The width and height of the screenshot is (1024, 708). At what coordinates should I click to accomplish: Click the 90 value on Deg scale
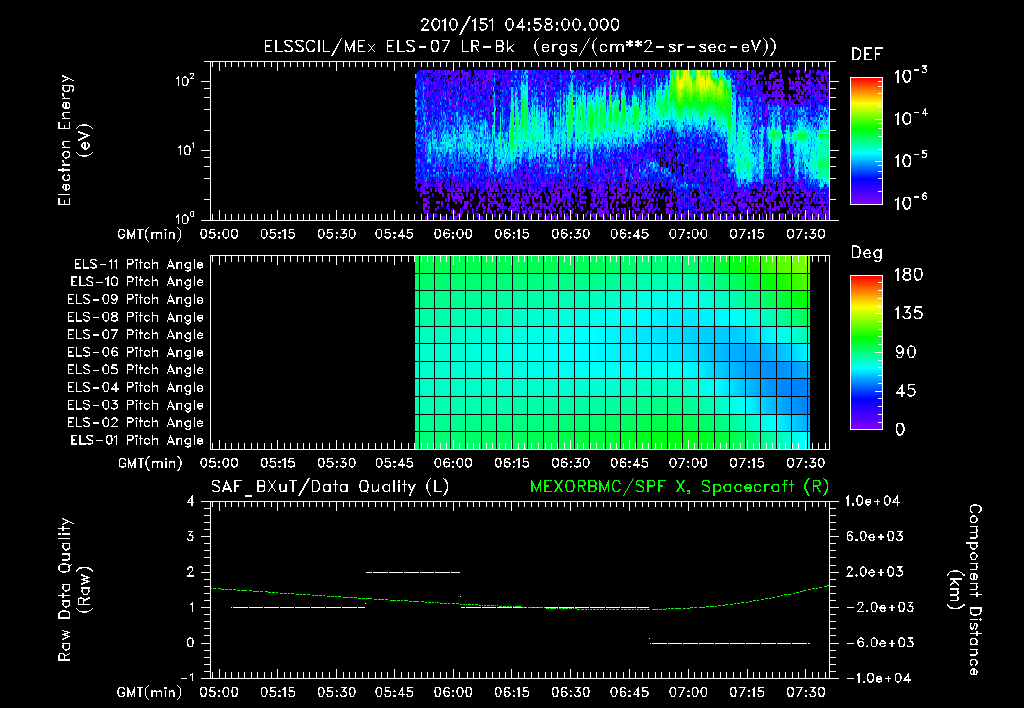tap(906, 352)
